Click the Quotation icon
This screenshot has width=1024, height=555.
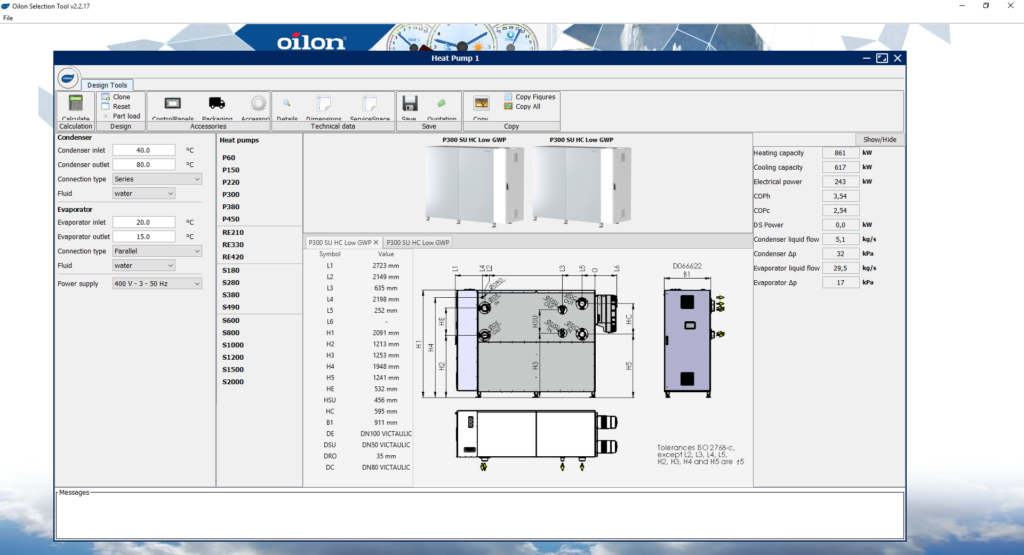(441, 103)
